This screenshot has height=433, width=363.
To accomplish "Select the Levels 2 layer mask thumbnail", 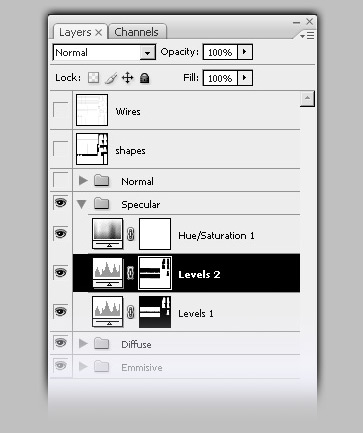I will click(155, 273).
